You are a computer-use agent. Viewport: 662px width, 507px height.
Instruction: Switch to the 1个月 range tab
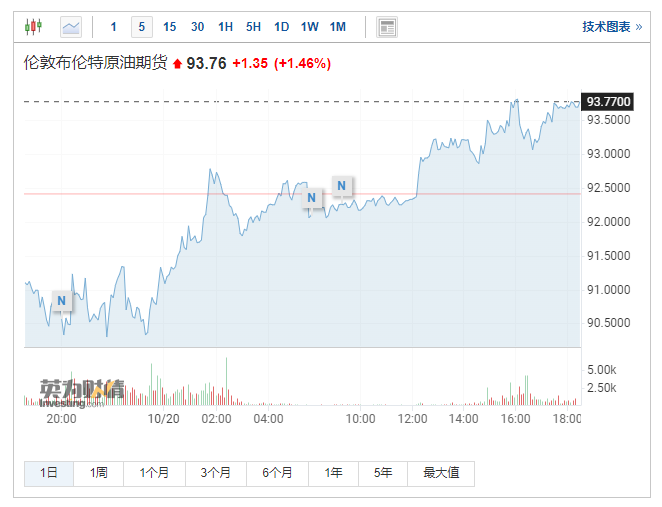154,473
